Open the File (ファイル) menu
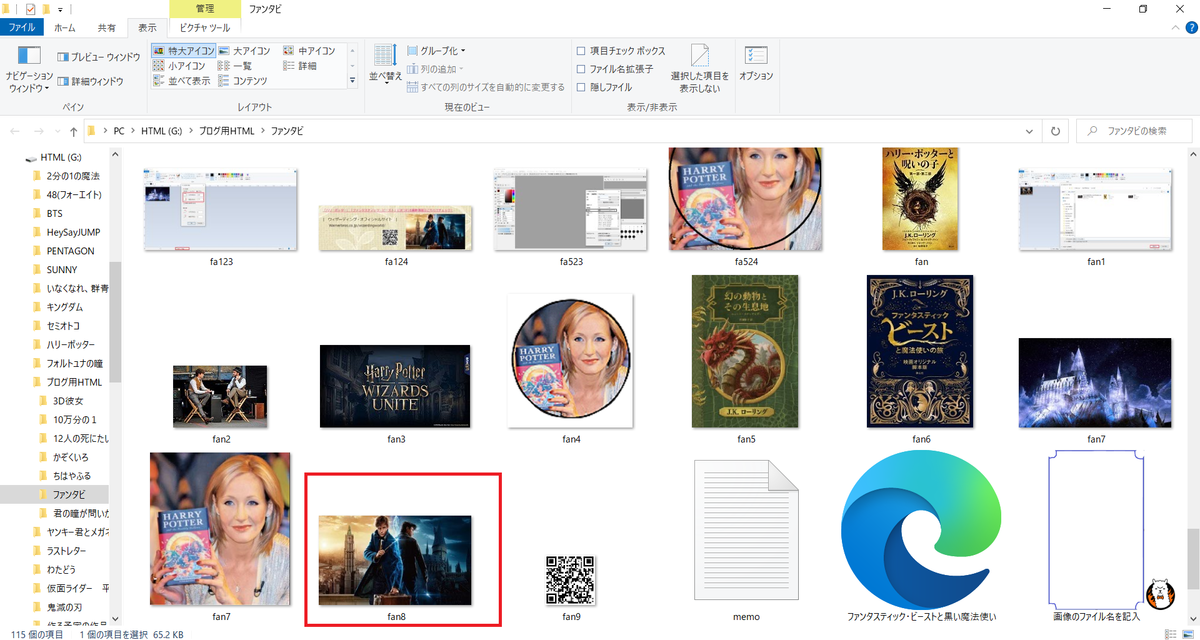 pos(21,28)
